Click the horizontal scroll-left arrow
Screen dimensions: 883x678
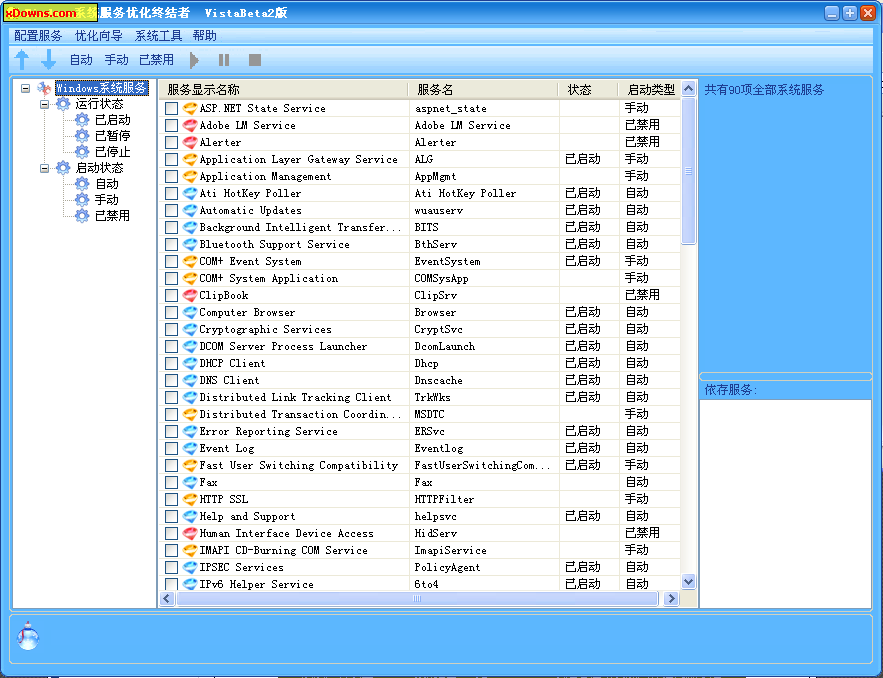[x=167, y=599]
